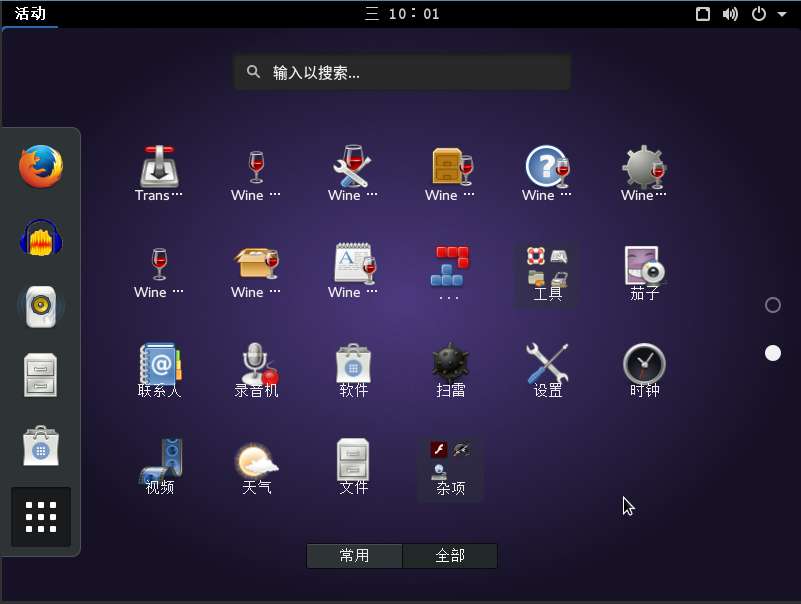Open Wine app with plain glass in second row
The height and width of the screenshot is (604, 801).
click(x=159, y=272)
